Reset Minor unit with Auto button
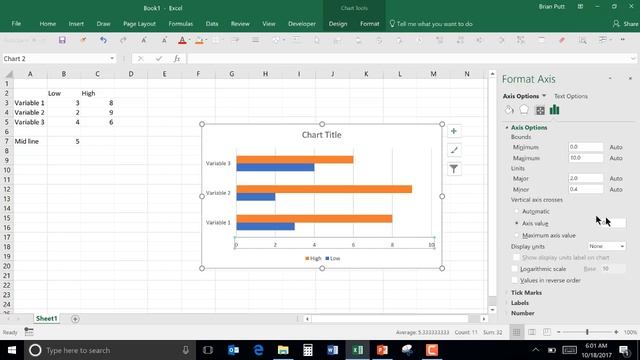 click(616, 189)
